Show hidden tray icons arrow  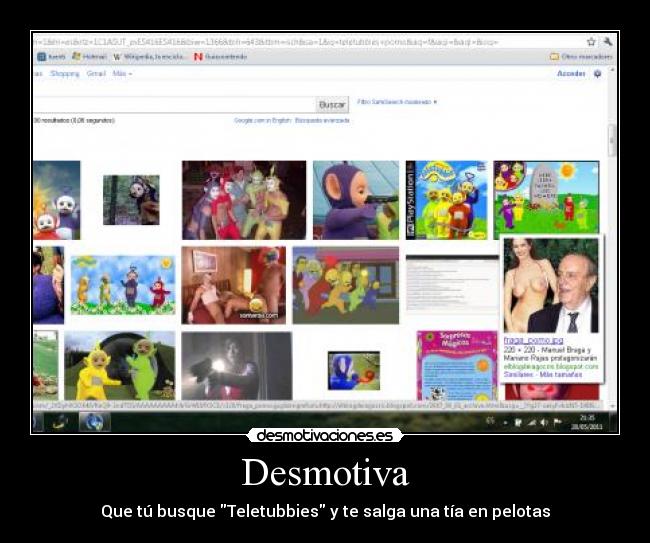coord(505,422)
